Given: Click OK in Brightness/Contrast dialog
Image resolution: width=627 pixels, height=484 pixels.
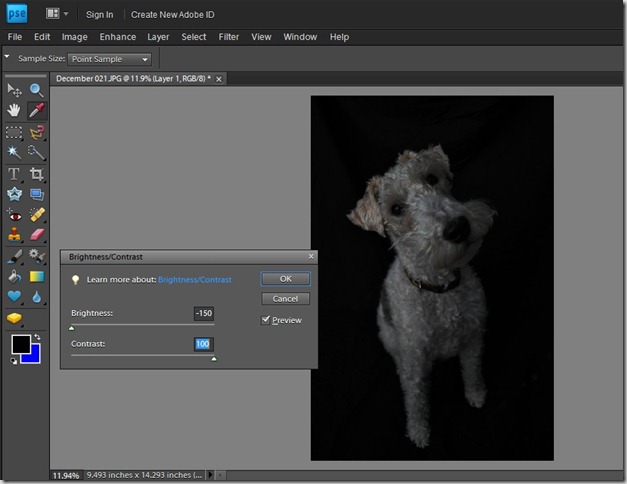Looking at the screenshot, I should tap(285, 279).
